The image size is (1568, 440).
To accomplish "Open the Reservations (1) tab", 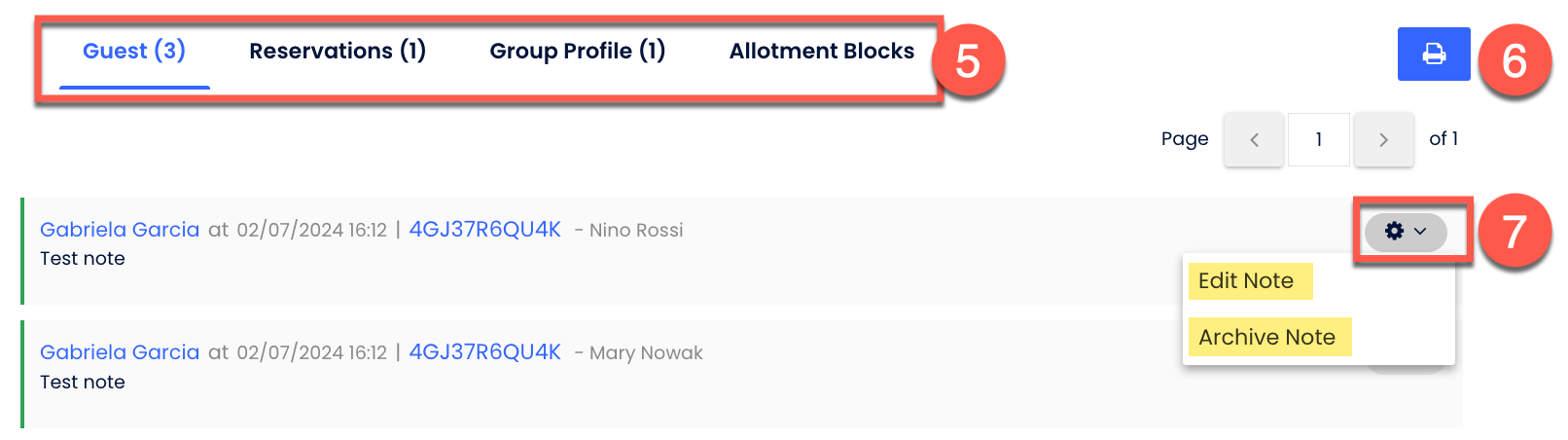I will 338,52.
